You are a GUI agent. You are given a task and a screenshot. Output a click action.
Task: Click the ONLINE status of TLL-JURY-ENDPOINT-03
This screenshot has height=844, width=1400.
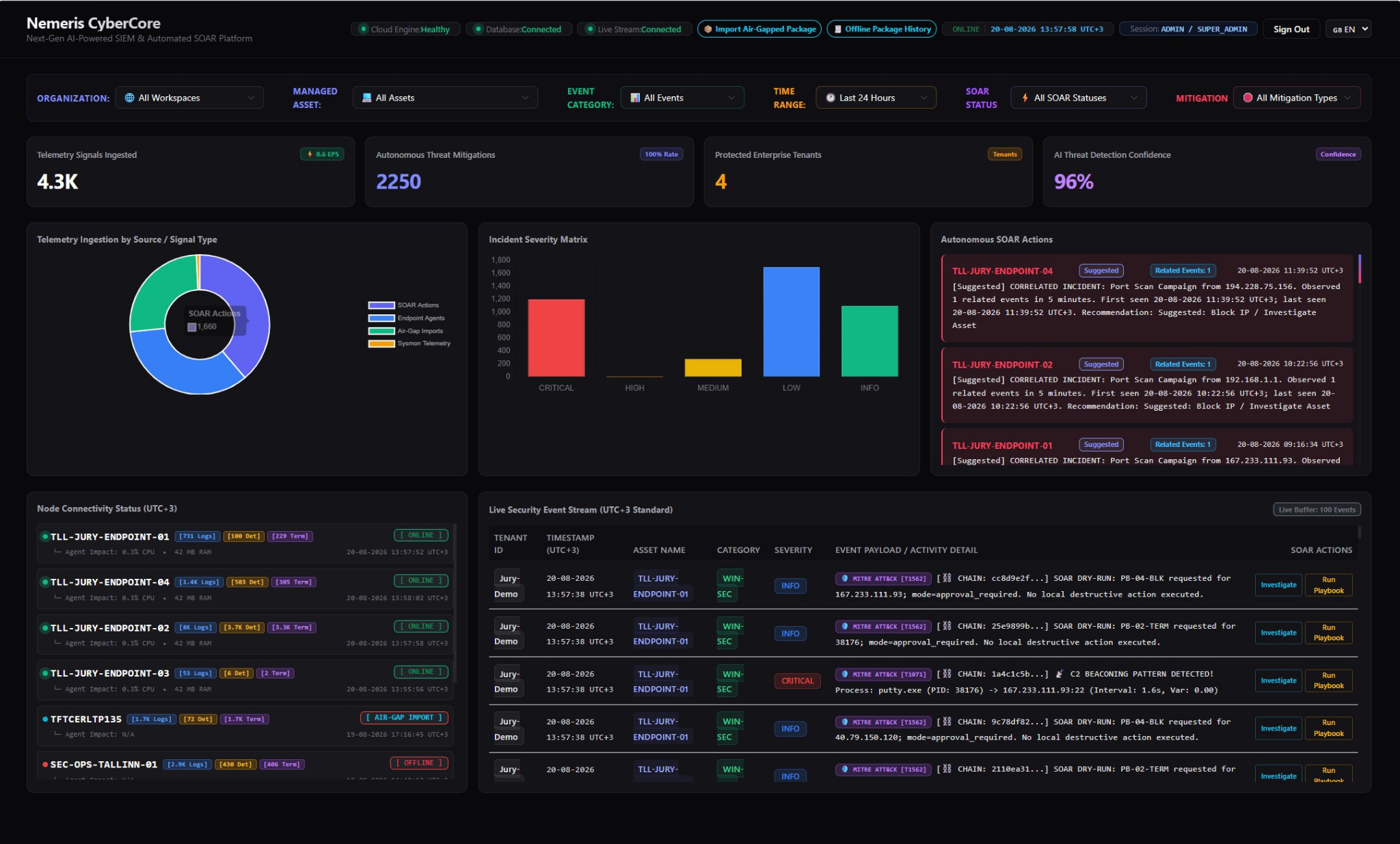[421, 672]
